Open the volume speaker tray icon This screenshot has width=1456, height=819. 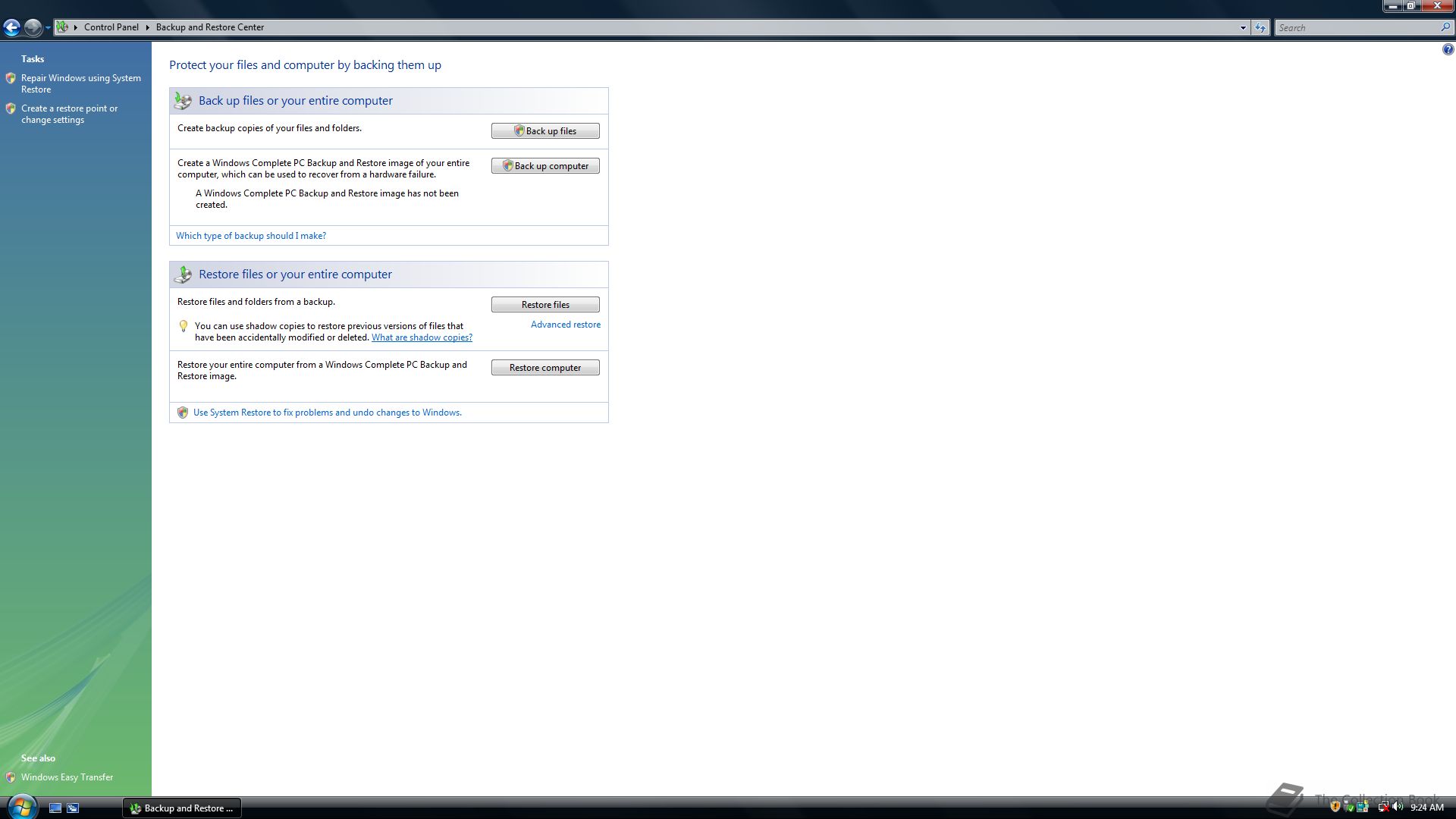click(1398, 808)
